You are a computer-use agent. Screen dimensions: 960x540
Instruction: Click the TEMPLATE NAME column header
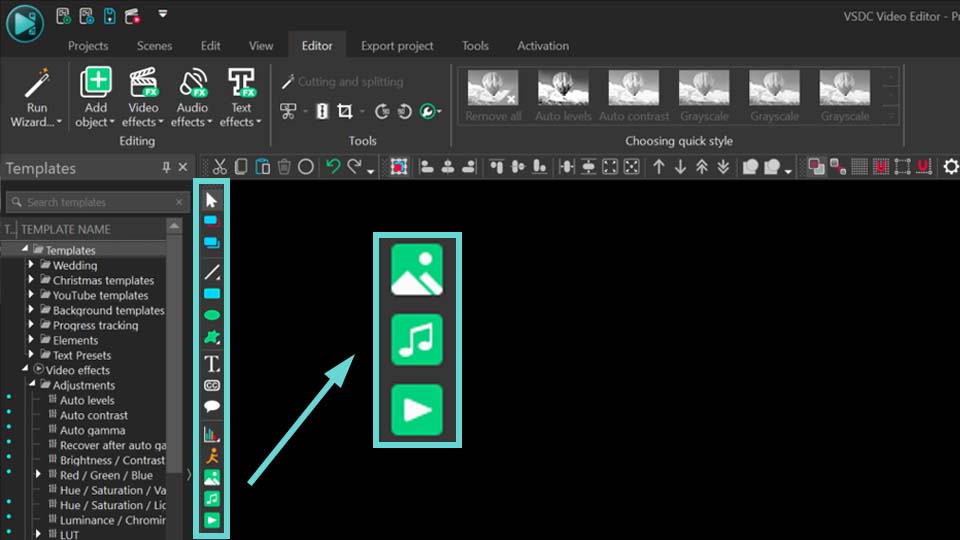point(66,229)
